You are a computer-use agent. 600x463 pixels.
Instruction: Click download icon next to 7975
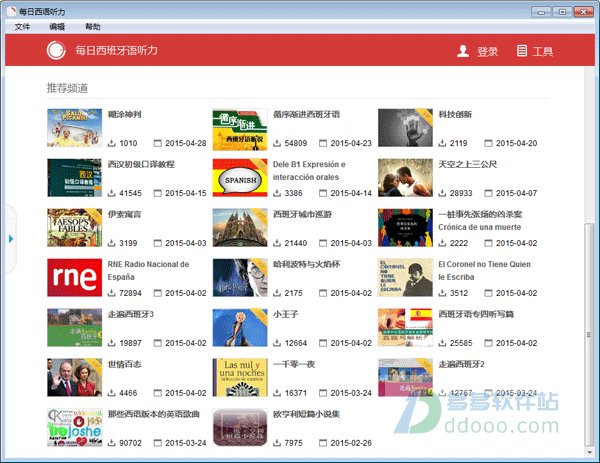[277, 443]
